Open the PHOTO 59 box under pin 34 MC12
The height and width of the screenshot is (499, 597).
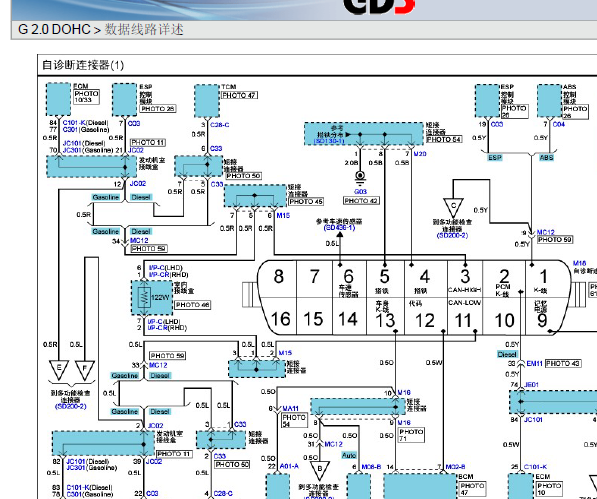point(149,249)
